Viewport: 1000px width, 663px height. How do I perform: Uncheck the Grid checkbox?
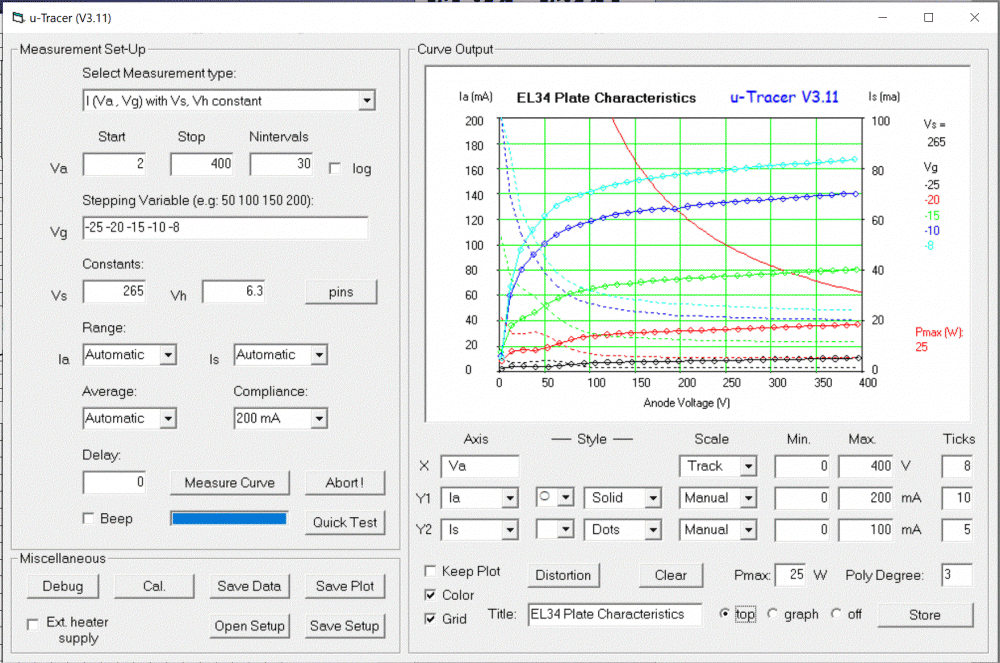click(431, 619)
